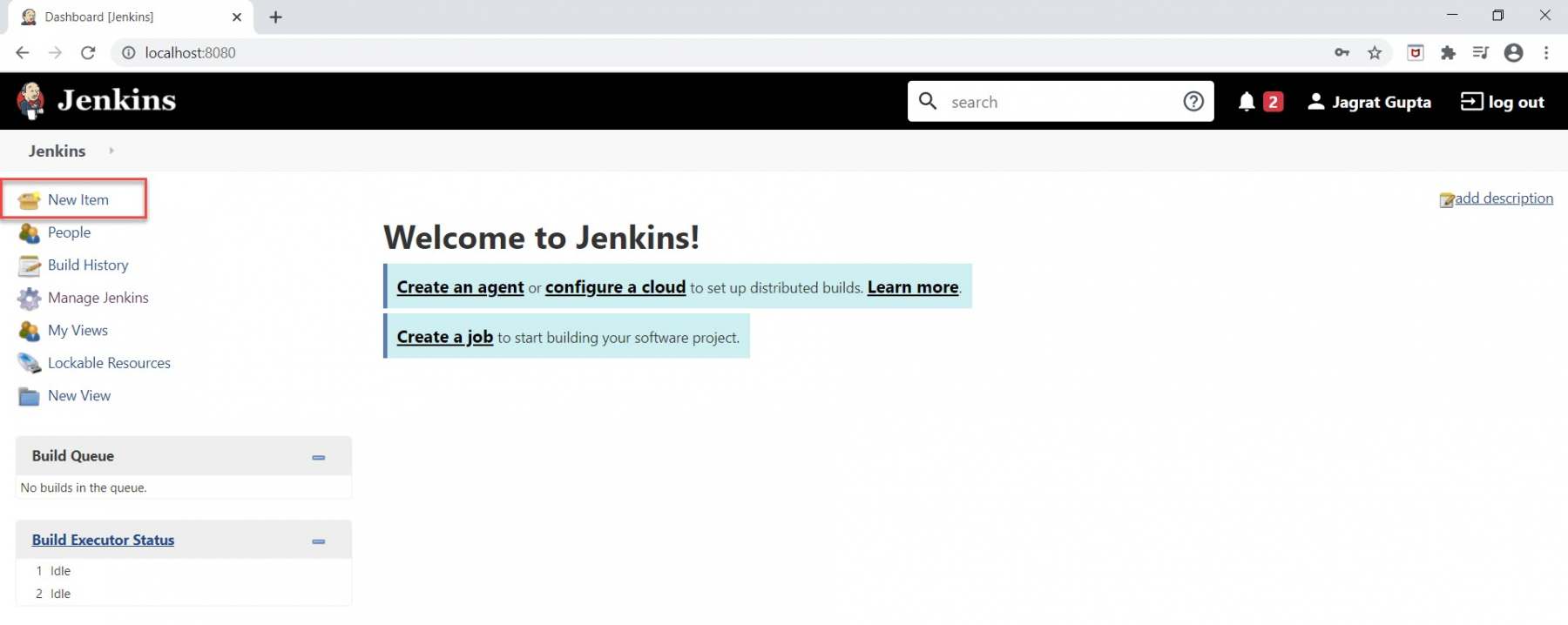This screenshot has width=1568, height=625.
Task: Open Manage Jenkins in sidebar
Action: point(98,298)
